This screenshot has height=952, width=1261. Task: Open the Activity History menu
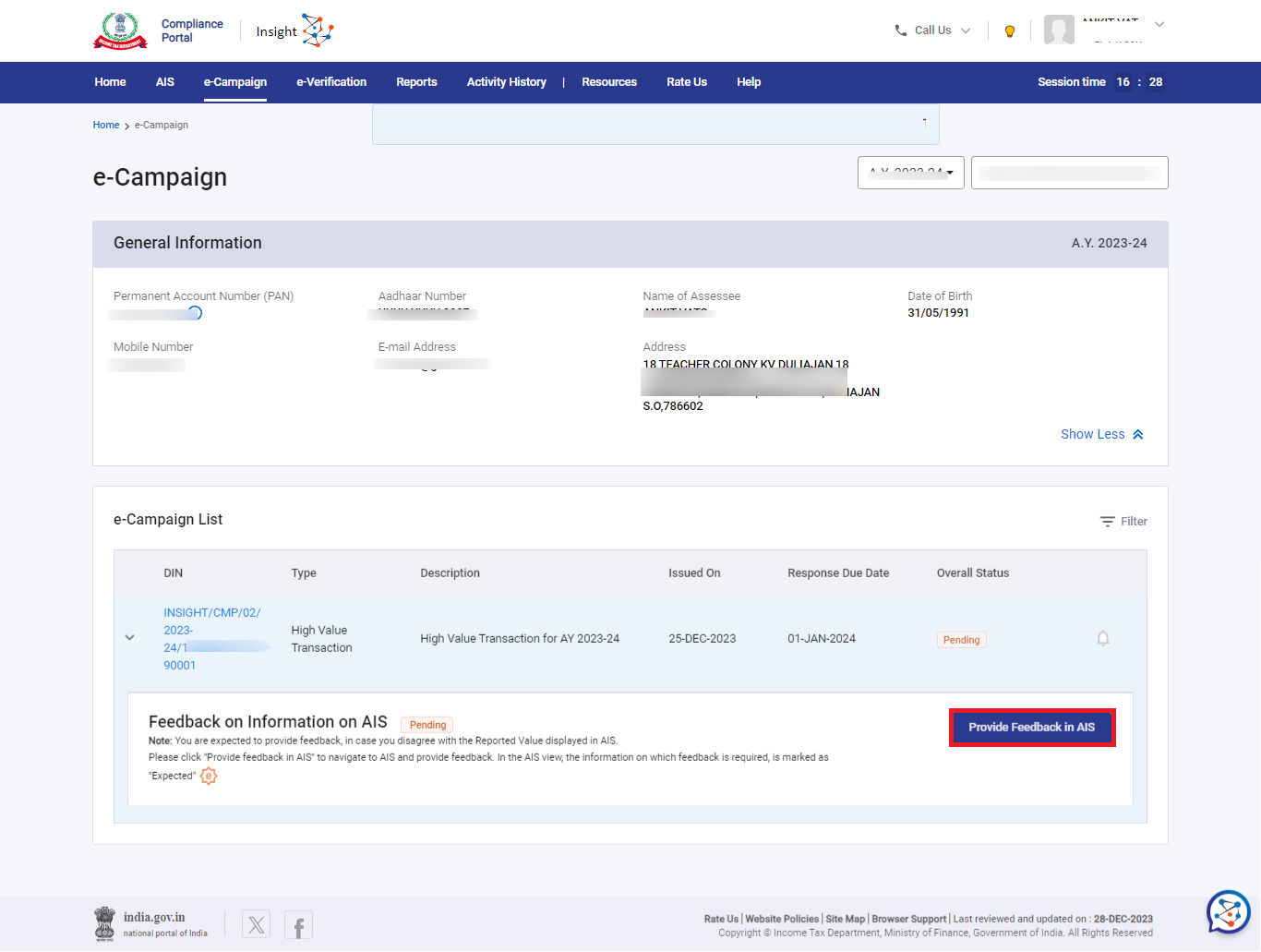[x=506, y=82]
